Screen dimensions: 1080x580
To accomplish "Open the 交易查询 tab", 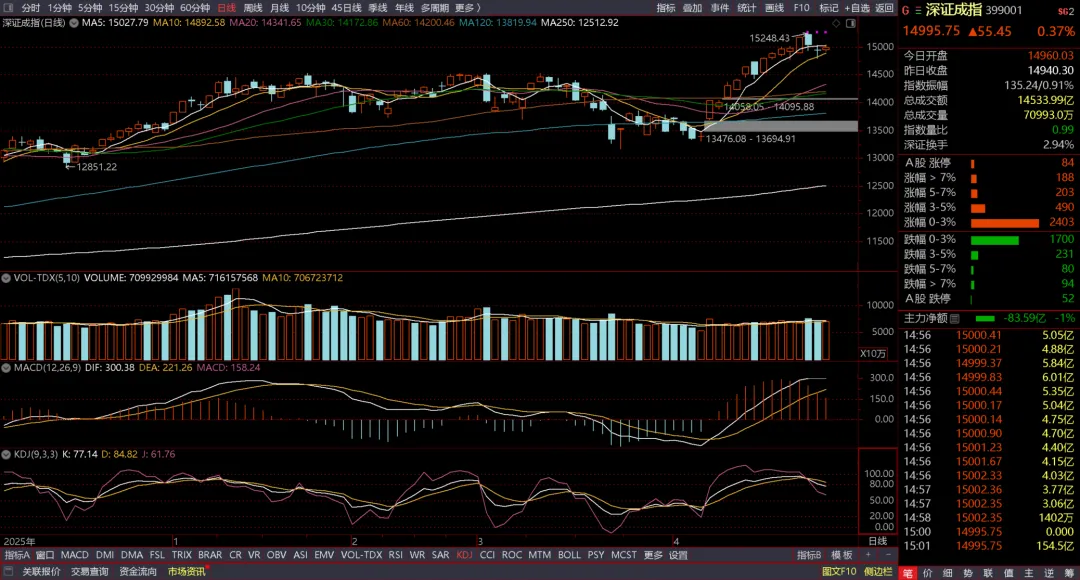I will 90,572.
